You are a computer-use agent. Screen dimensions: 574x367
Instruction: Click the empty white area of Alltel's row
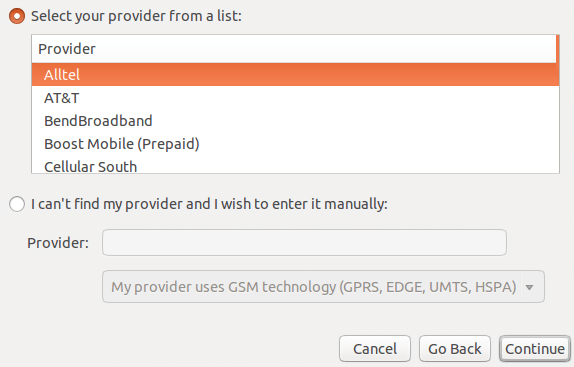(318, 75)
